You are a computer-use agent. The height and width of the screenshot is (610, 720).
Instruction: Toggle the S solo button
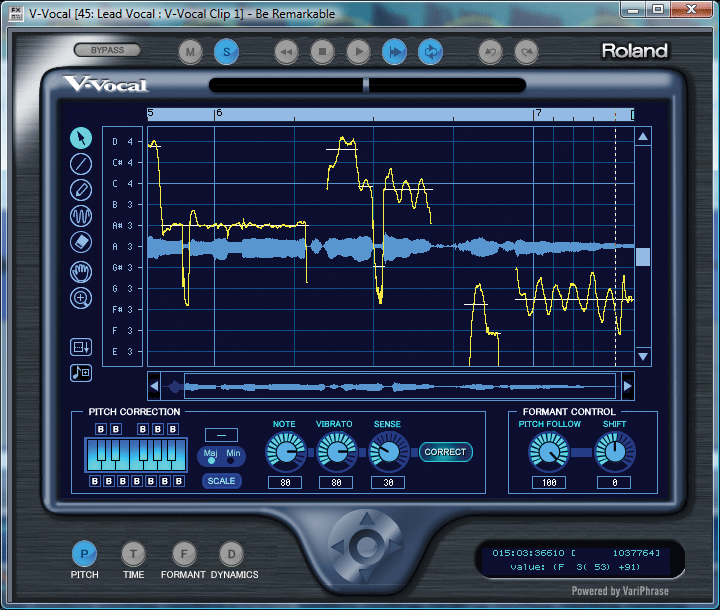[226, 52]
